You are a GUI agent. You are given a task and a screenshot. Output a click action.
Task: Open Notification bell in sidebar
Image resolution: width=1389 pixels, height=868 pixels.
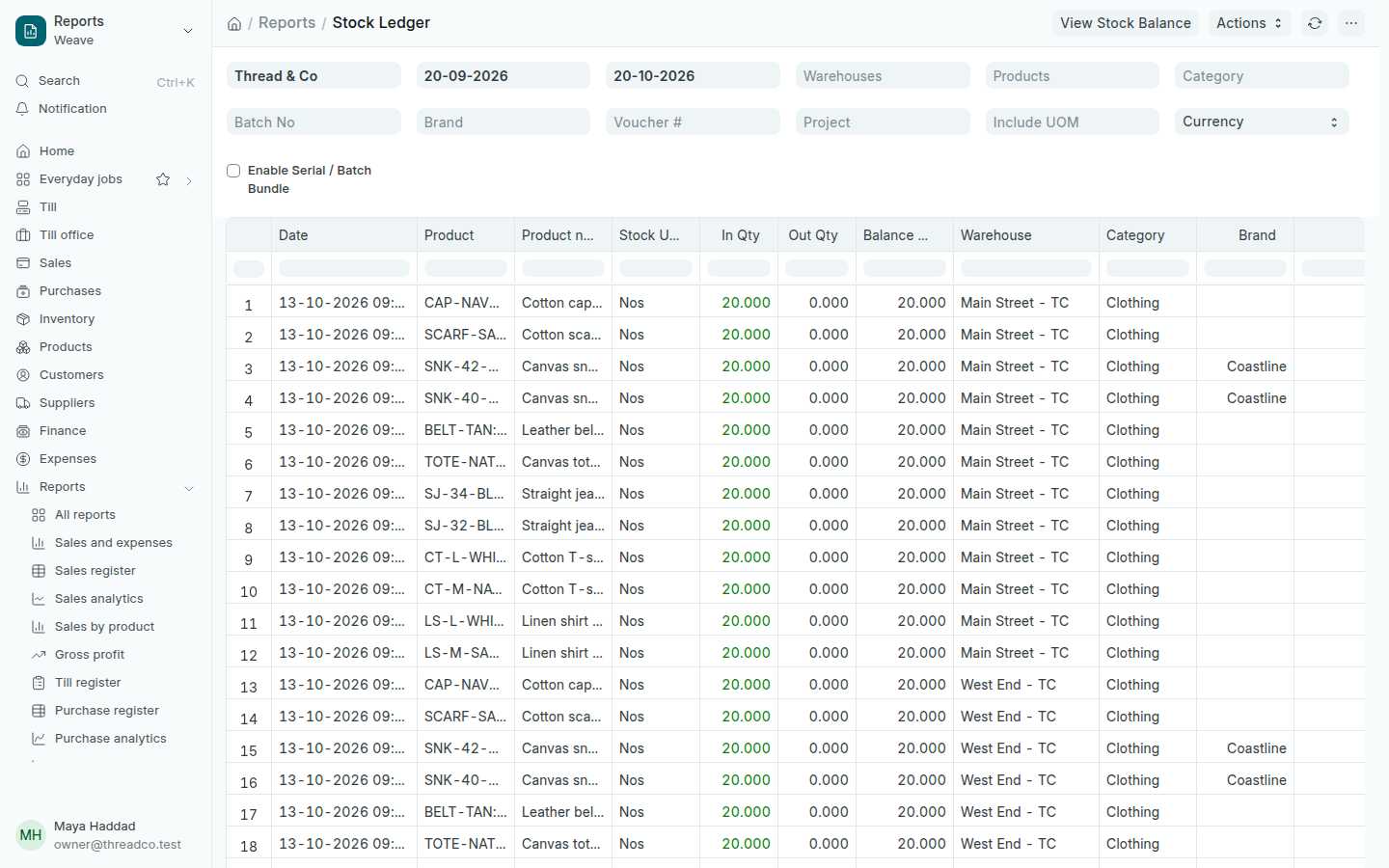pyautogui.click(x=22, y=109)
